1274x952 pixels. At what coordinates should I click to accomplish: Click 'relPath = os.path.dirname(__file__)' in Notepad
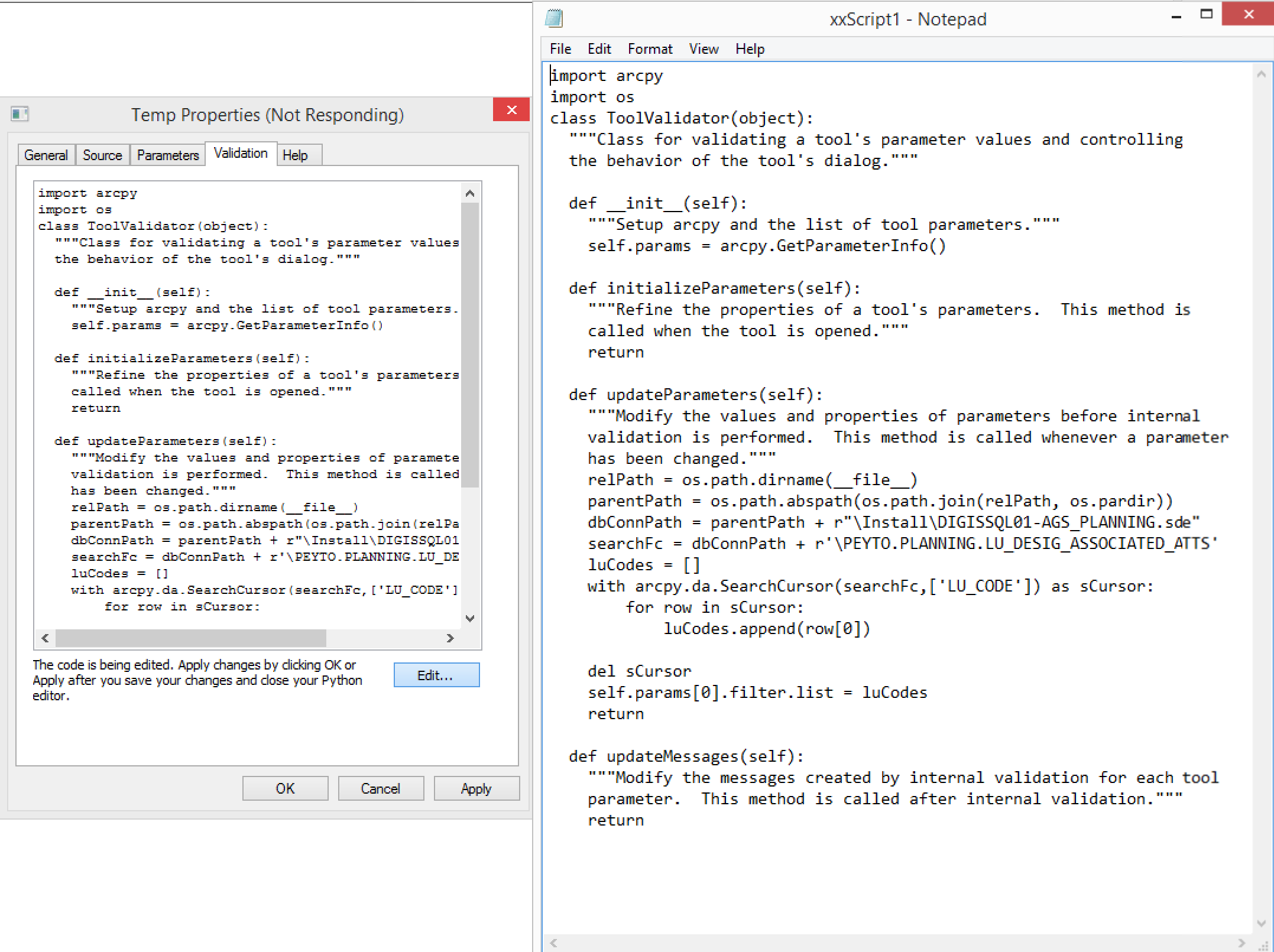tap(753, 480)
